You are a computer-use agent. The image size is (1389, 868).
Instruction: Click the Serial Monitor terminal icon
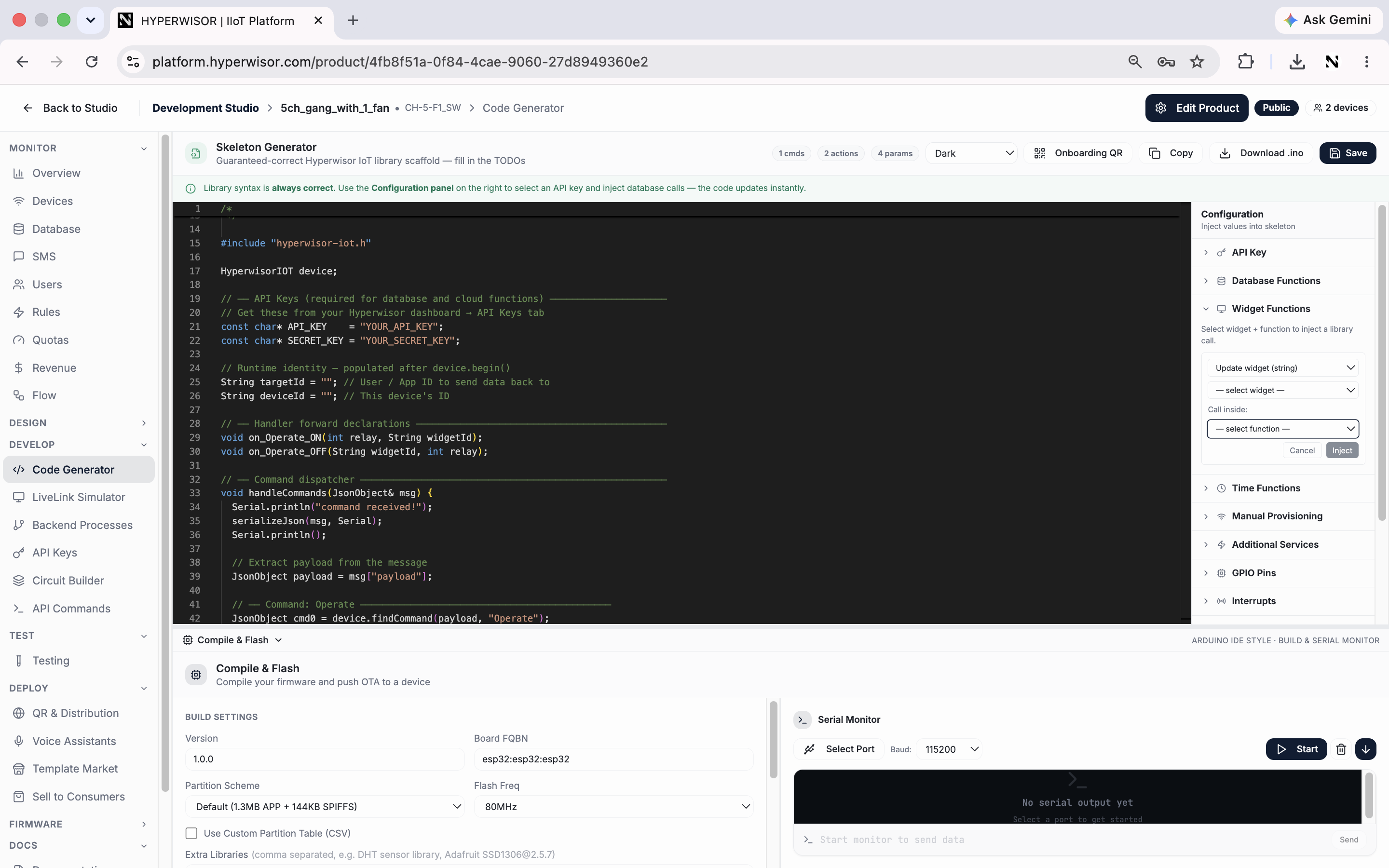pos(803,719)
